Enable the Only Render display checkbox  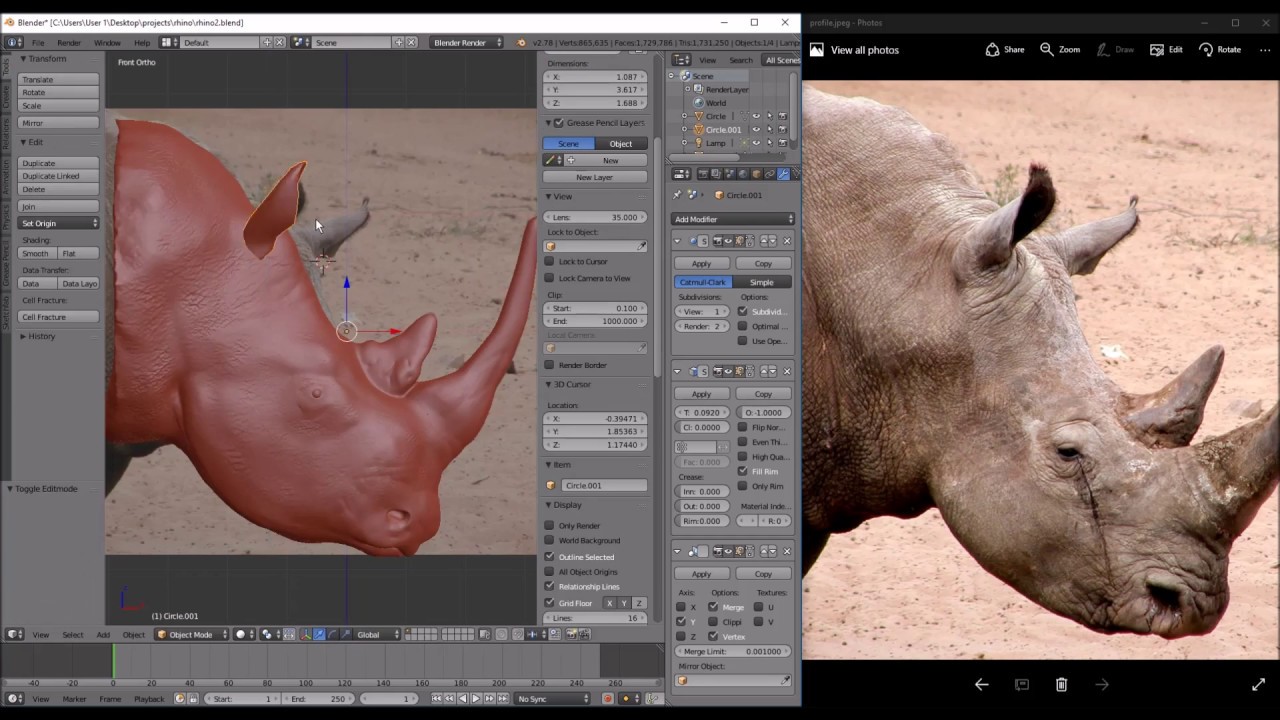pyautogui.click(x=549, y=525)
